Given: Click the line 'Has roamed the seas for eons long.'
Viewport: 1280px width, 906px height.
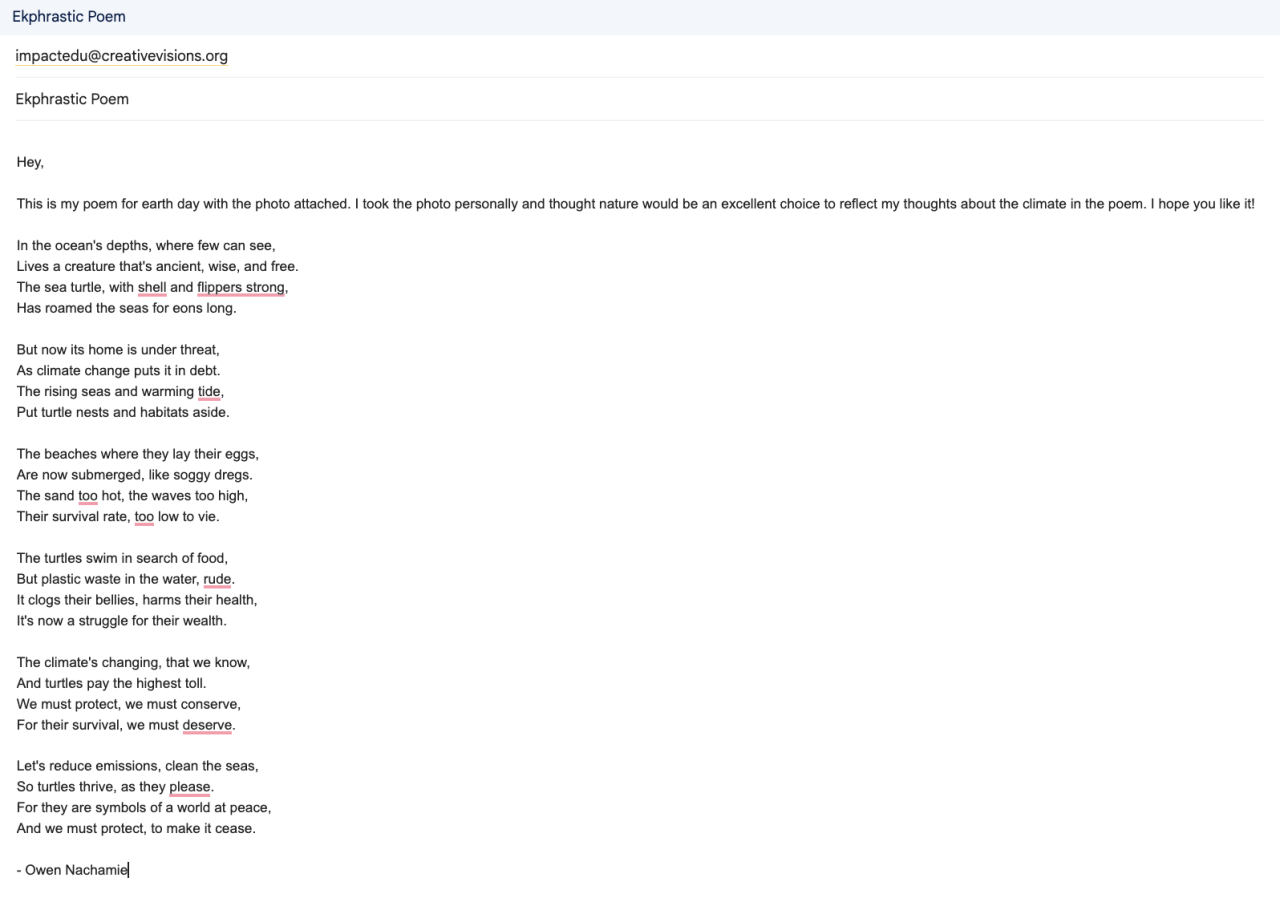Looking at the screenshot, I should coord(127,308).
